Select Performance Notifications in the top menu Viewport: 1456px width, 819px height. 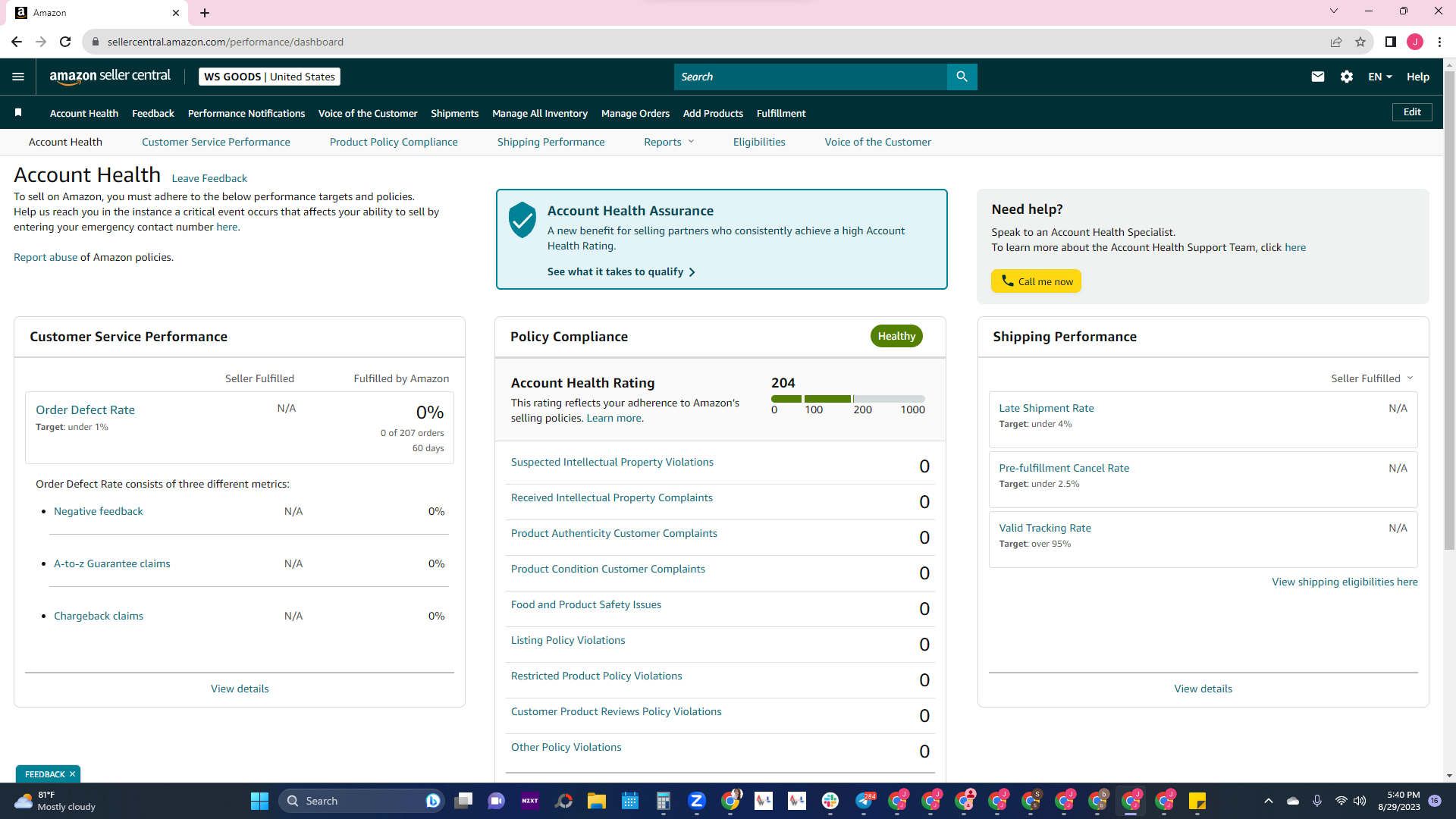coord(246,113)
